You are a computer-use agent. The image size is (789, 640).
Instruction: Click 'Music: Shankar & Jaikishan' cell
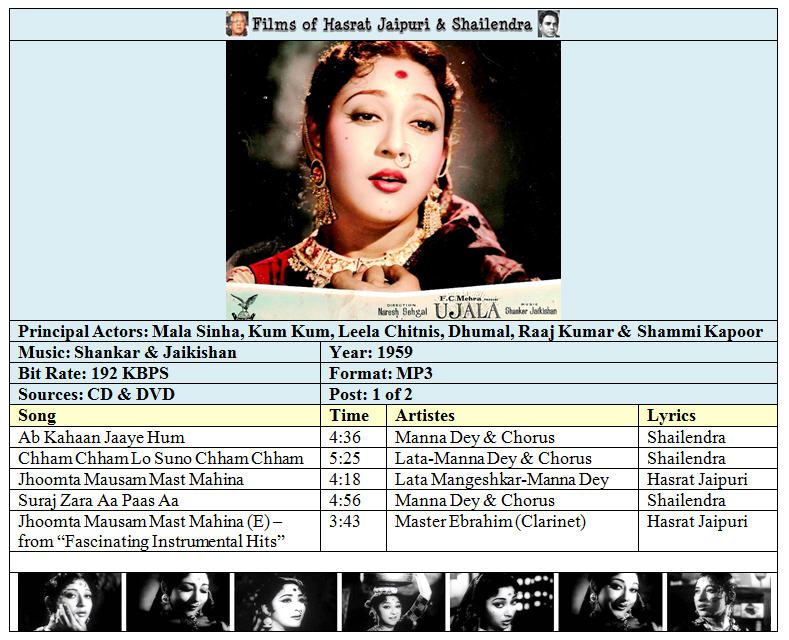tap(165, 353)
